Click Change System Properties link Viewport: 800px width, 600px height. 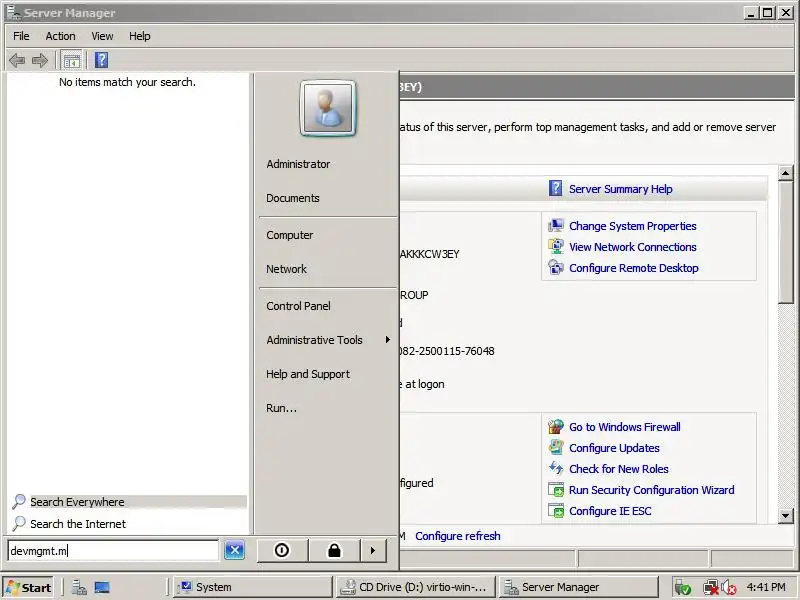633,226
